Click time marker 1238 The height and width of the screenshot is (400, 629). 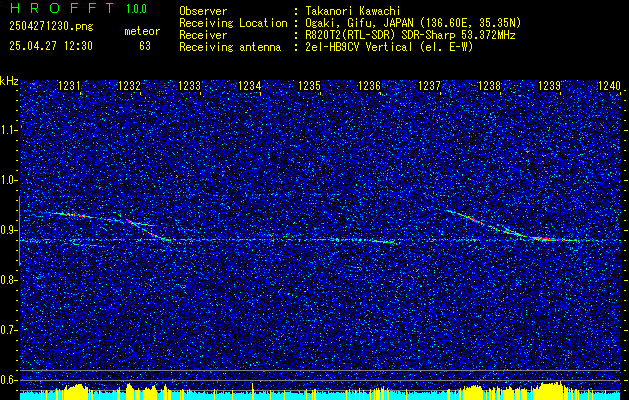(489, 86)
